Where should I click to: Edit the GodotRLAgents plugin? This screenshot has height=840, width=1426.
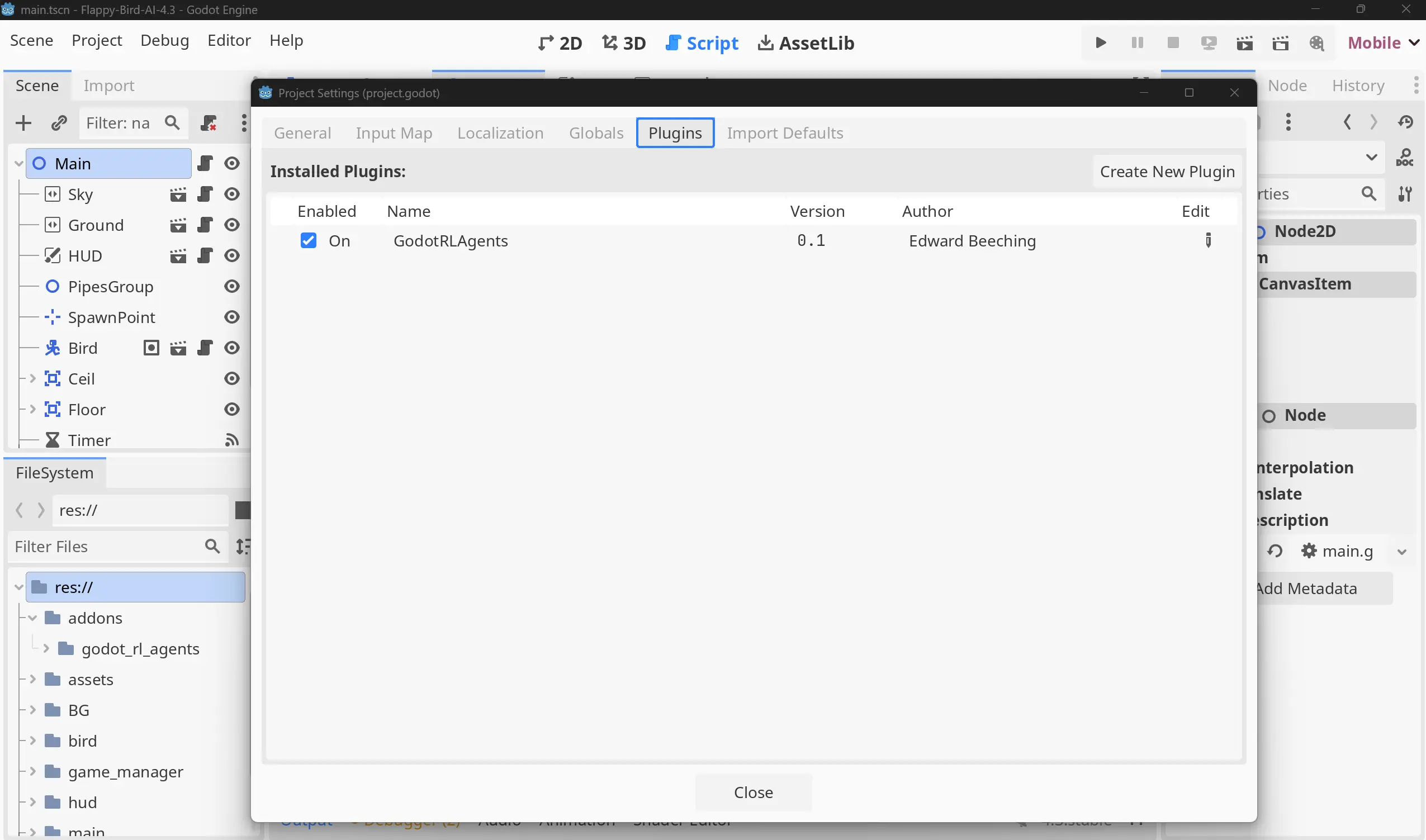[1208, 240]
